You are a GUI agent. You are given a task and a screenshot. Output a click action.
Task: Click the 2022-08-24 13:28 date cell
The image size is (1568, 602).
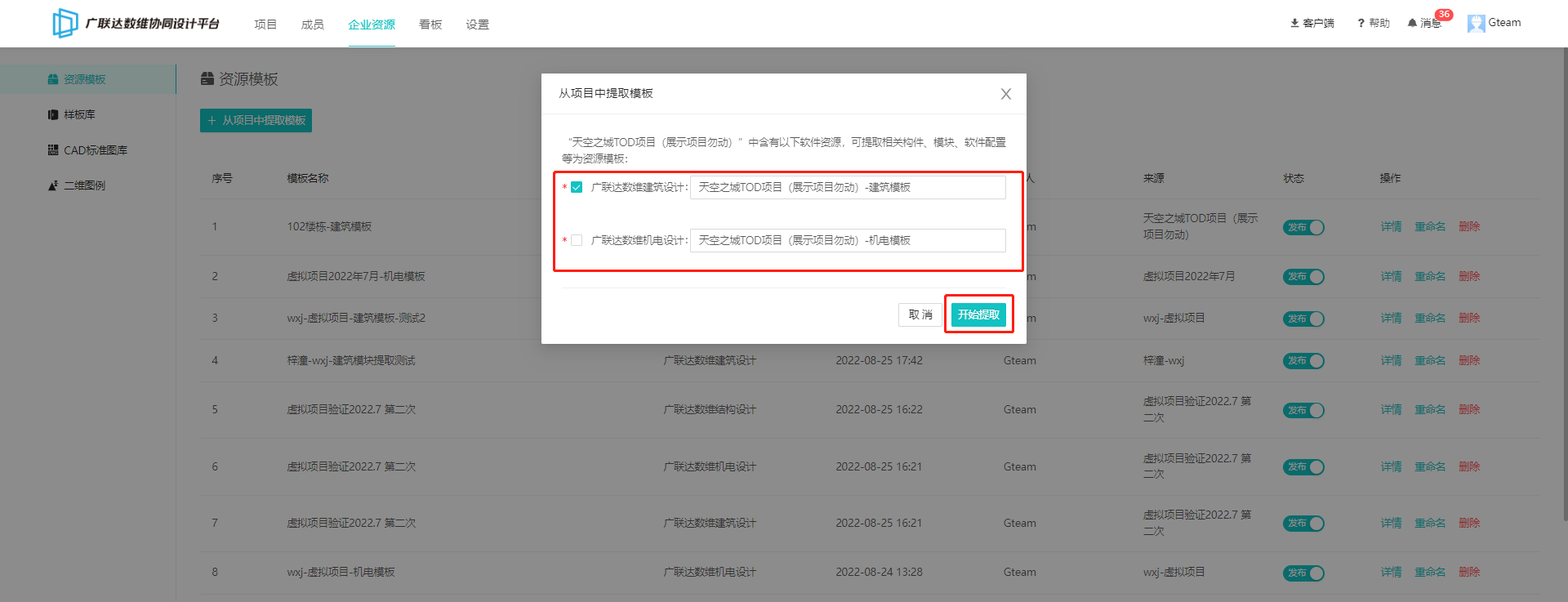(879, 572)
